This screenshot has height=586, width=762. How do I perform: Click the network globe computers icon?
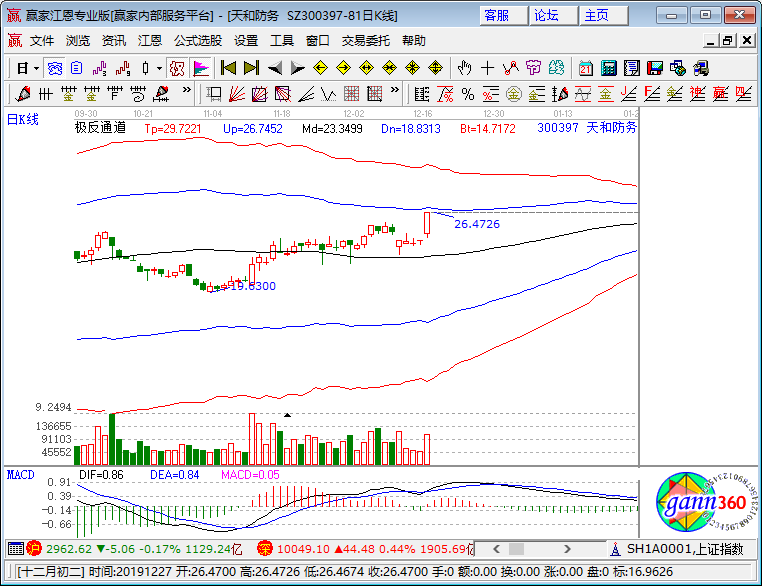coord(677,68)
